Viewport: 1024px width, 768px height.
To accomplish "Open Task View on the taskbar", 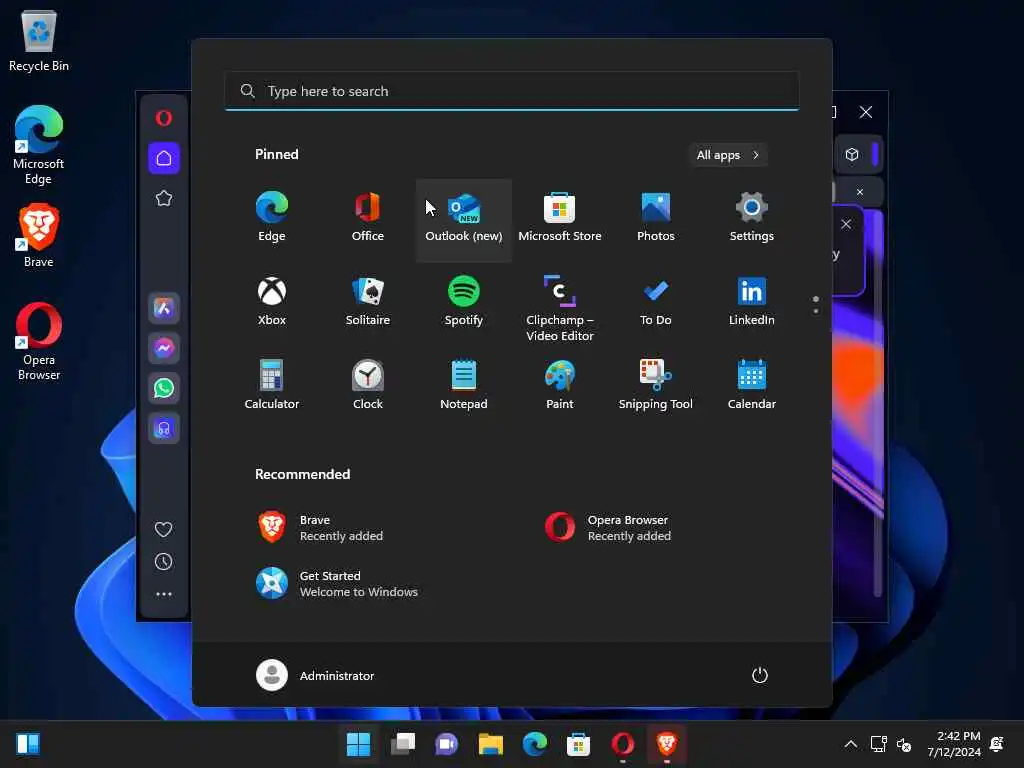I will pyautogui.click(x=403, y=744).
